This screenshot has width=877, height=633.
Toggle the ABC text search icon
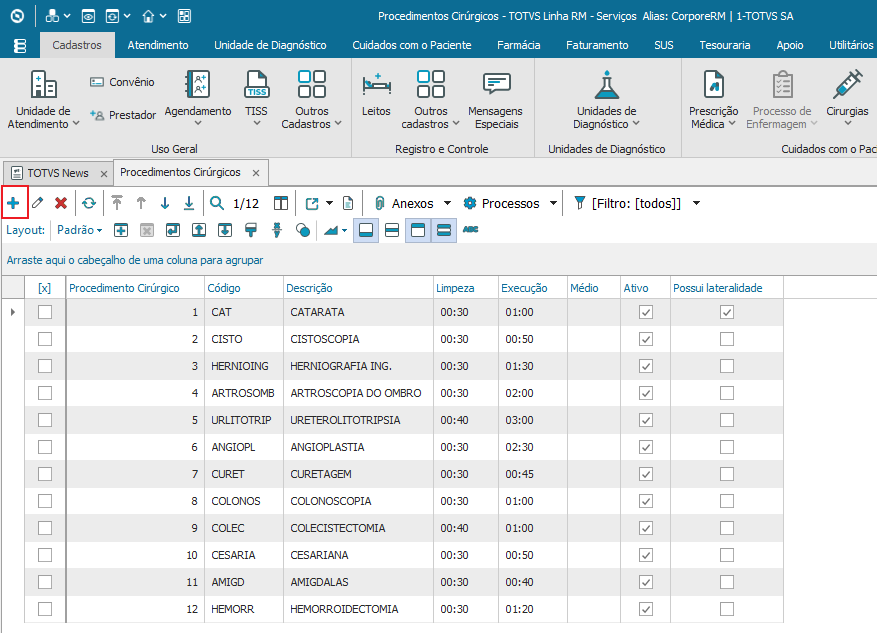tap(470, 229)
